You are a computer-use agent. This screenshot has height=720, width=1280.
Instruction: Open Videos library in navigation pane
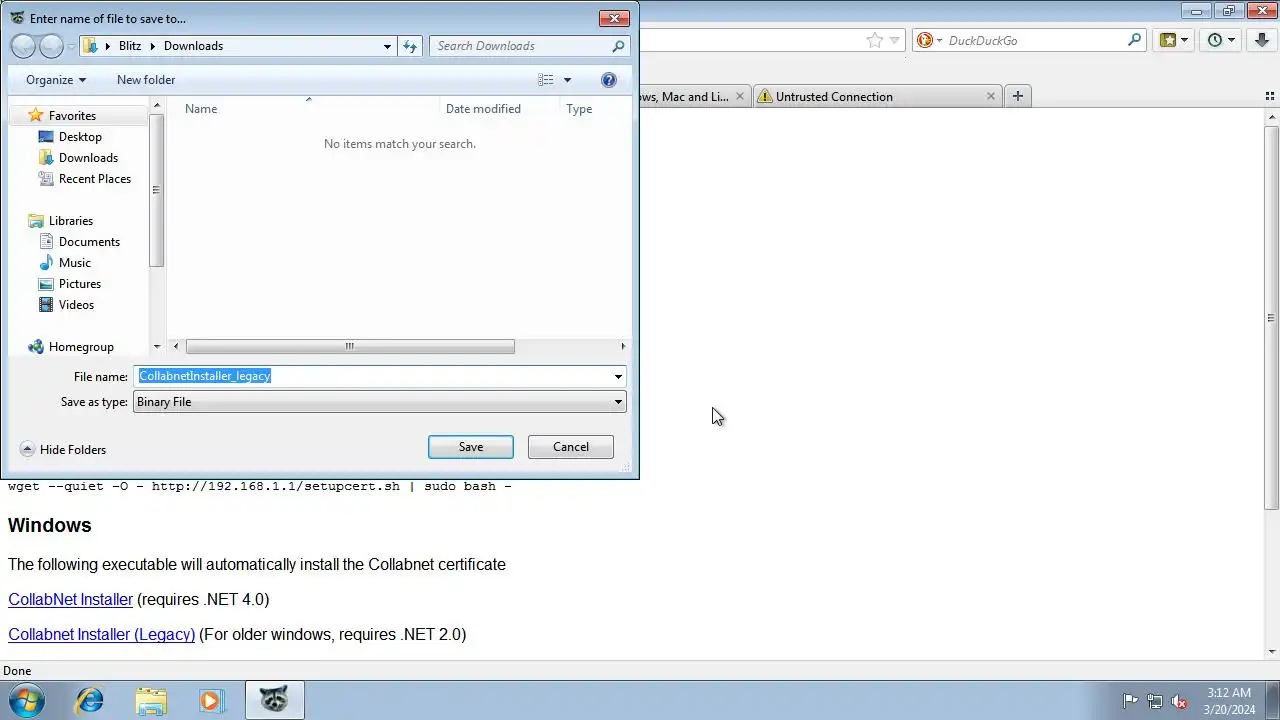pyautogui.click(x=76, y=305)
